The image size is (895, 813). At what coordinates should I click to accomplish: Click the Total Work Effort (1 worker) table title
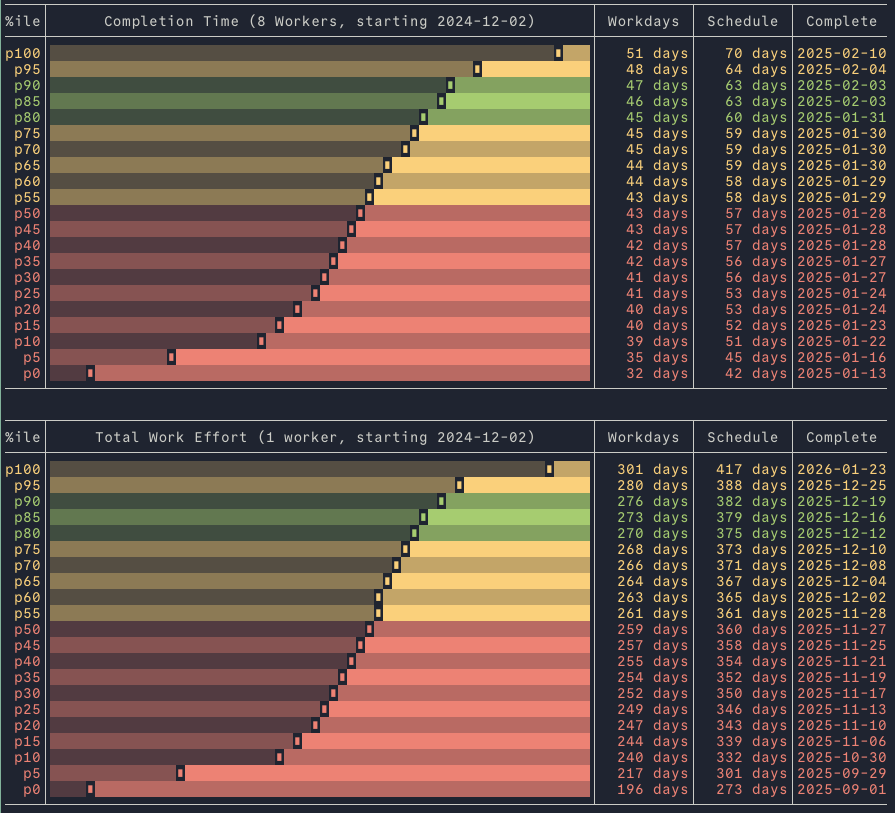315,437
